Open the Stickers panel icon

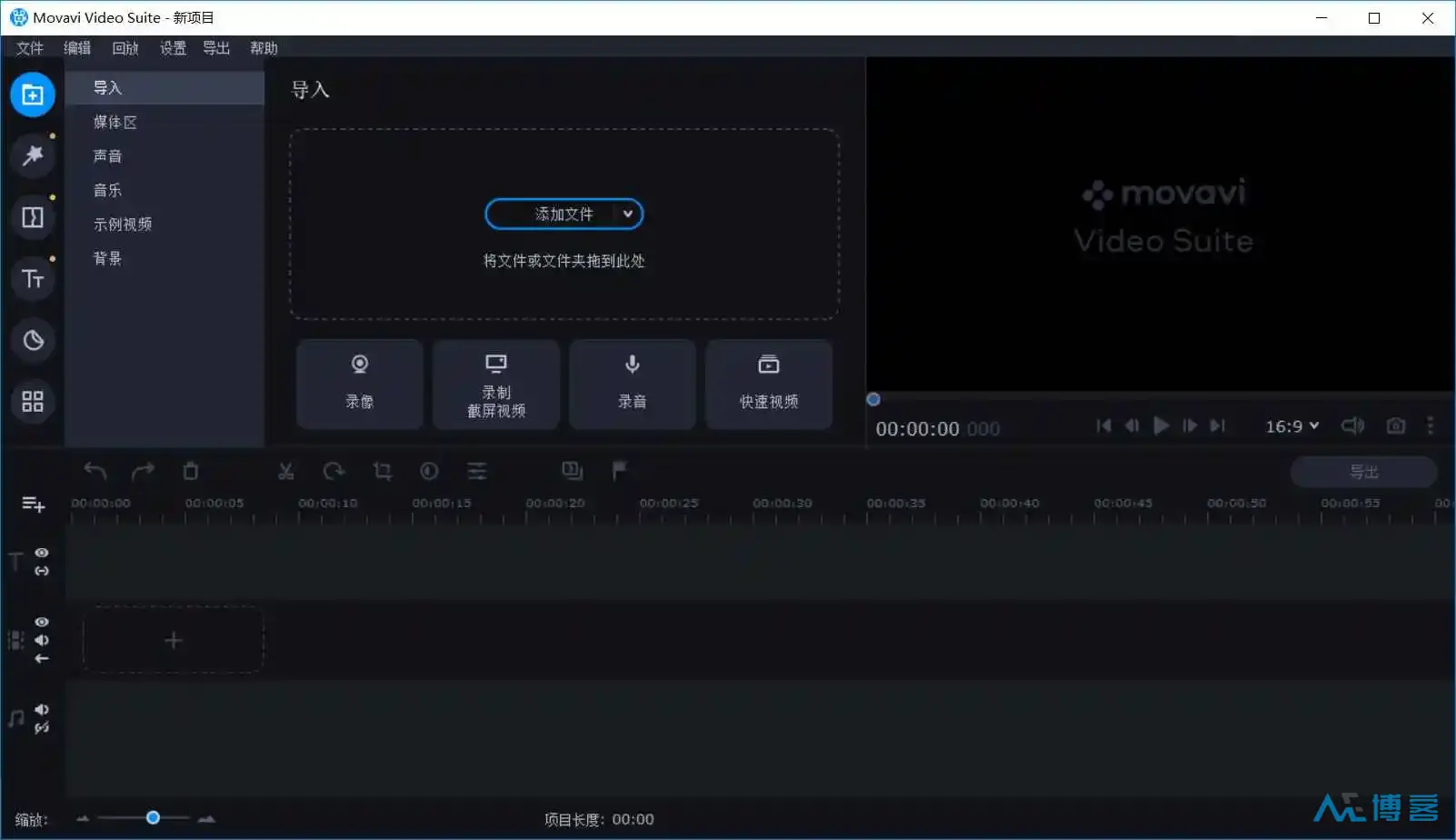coord(33,340)
